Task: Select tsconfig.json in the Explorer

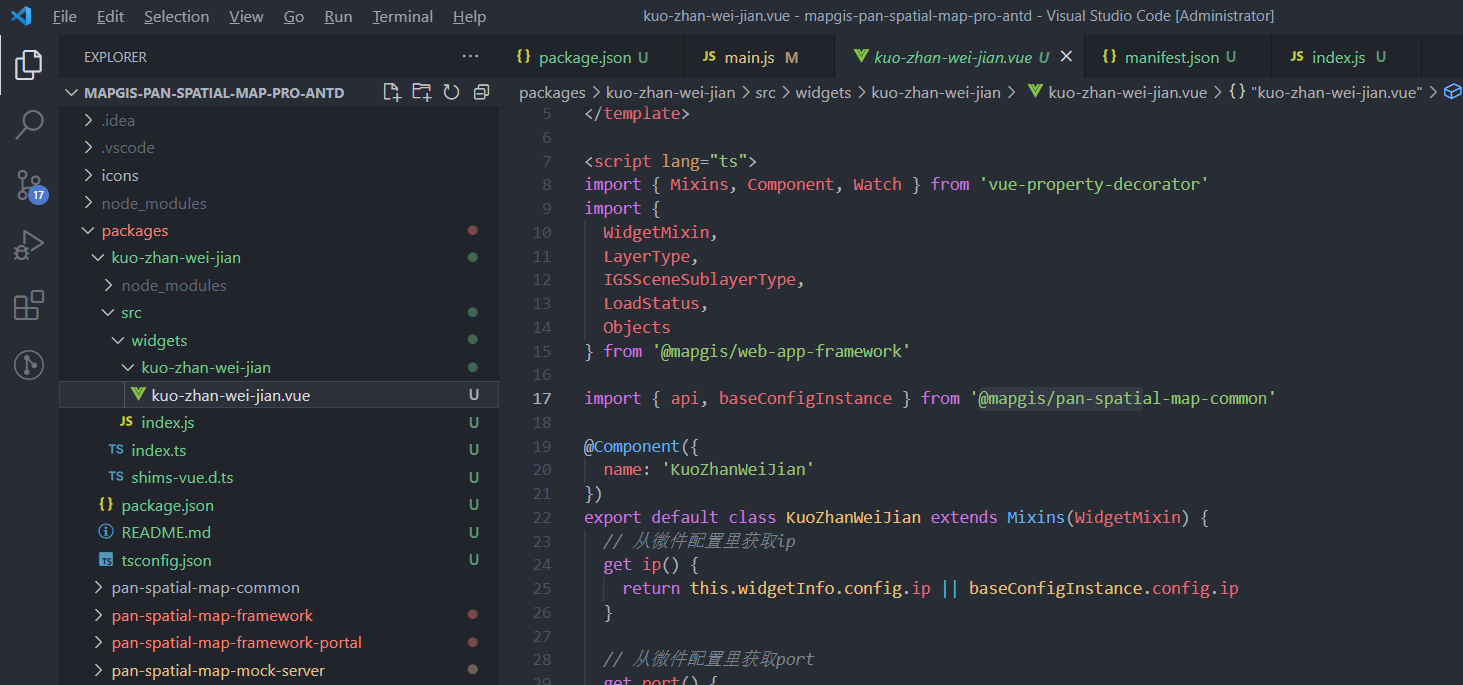Action: (166, 561)
